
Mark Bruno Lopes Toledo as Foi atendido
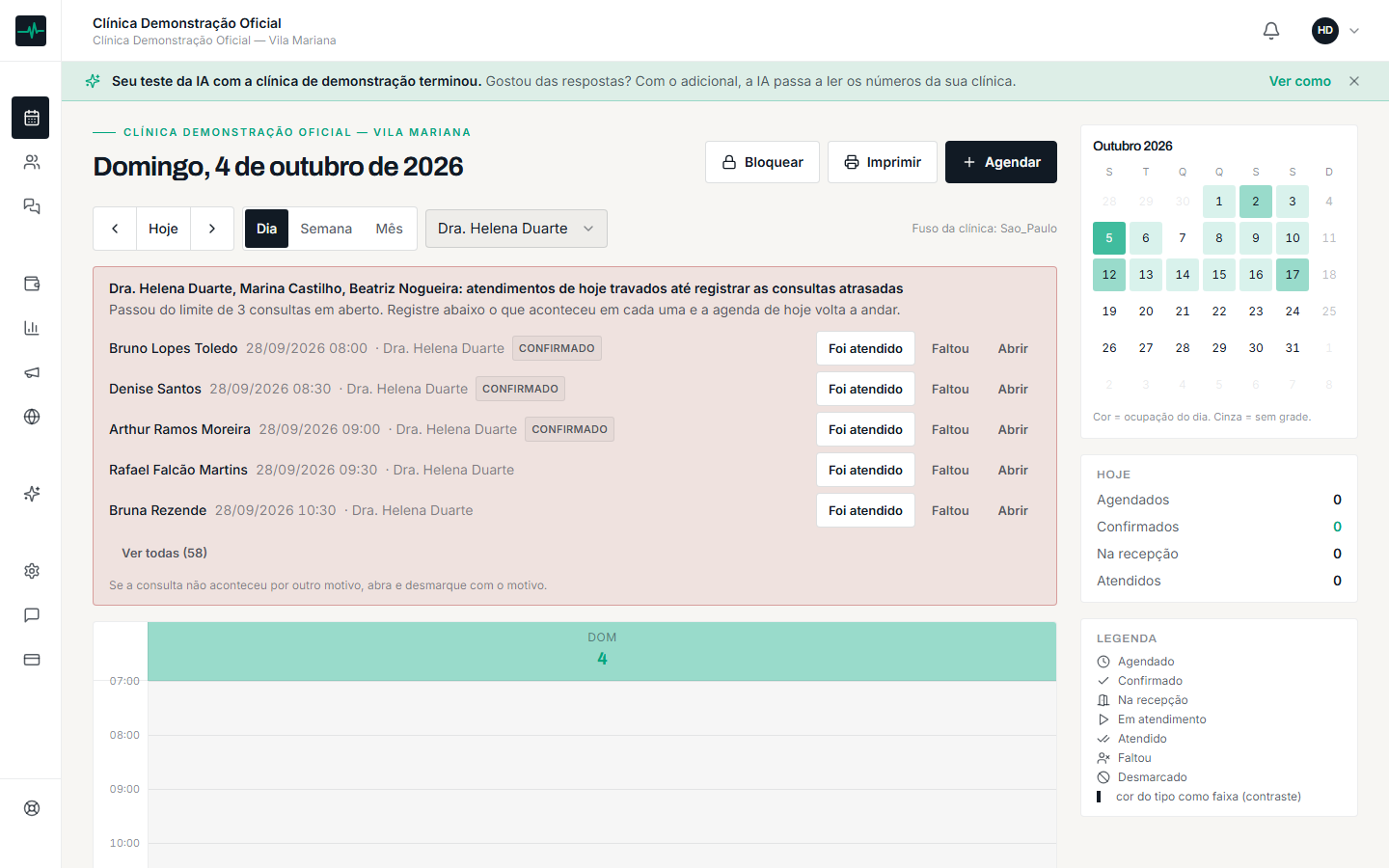tap(865, 348)
